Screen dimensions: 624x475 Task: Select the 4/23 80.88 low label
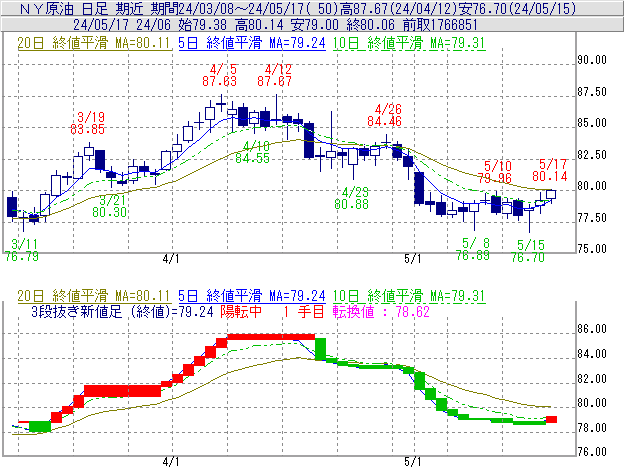pos(351,198)
